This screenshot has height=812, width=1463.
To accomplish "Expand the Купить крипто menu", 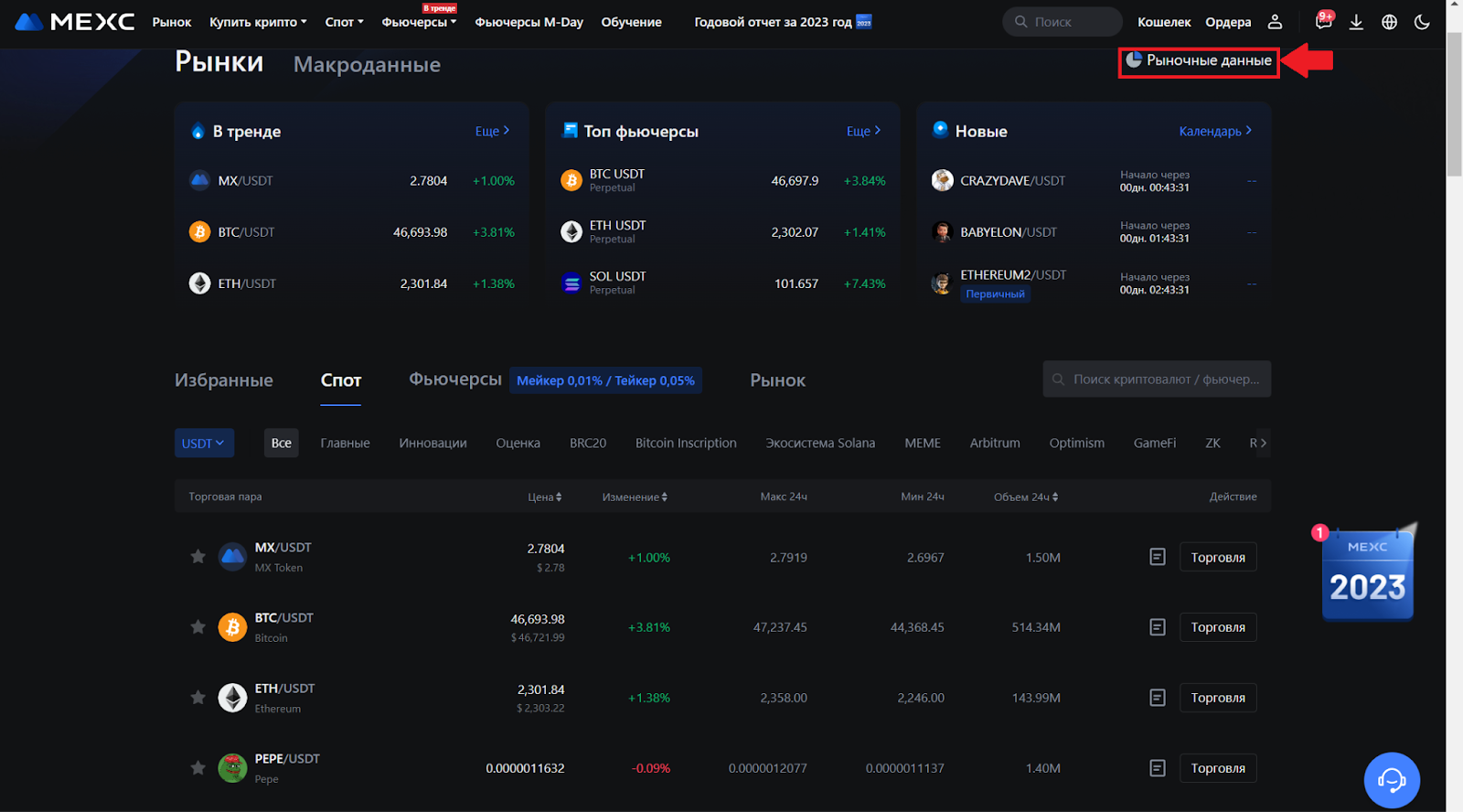I will 258,22.
